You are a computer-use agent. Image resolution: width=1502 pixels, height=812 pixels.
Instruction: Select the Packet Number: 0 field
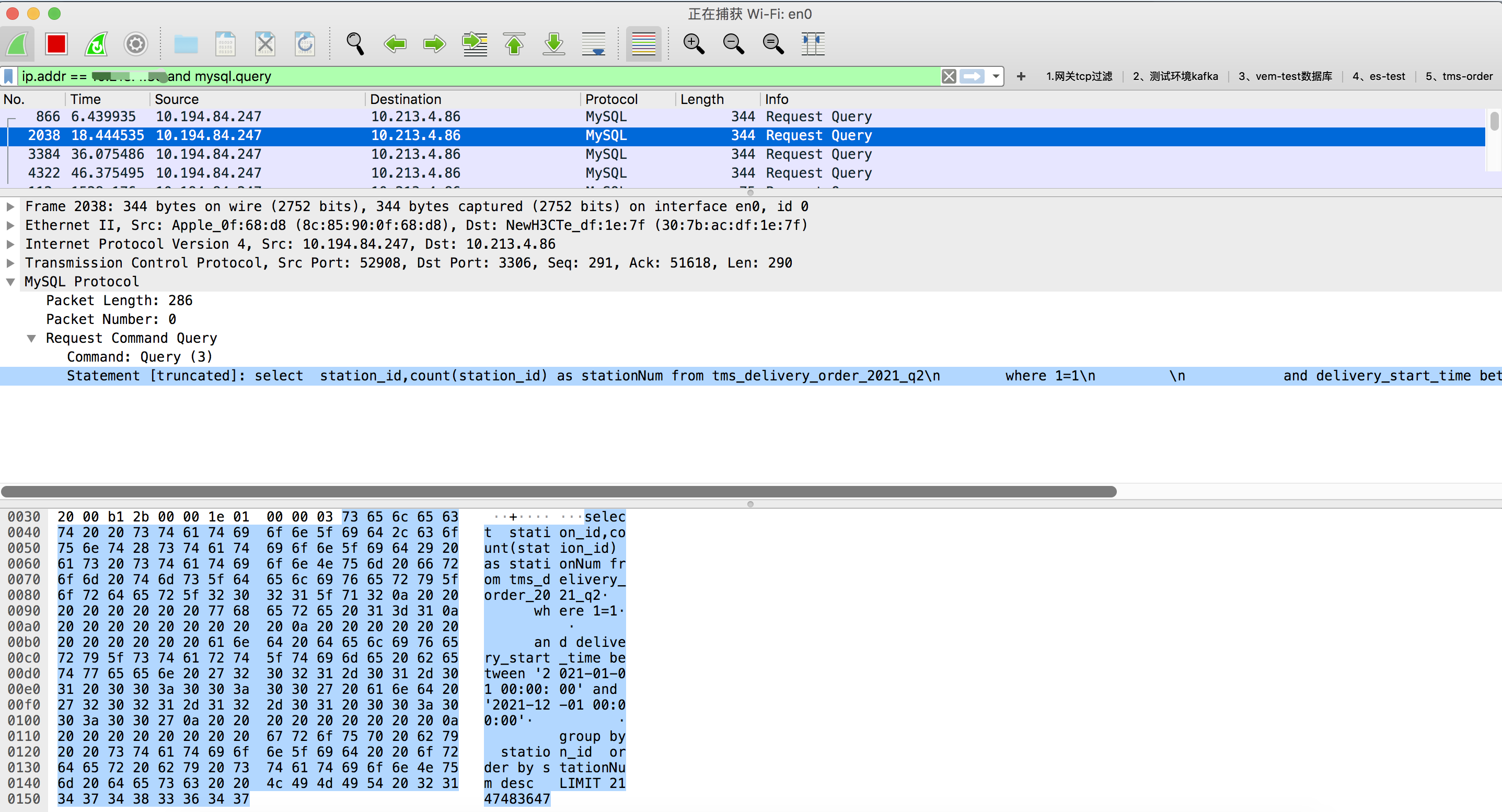pos(111,319)
